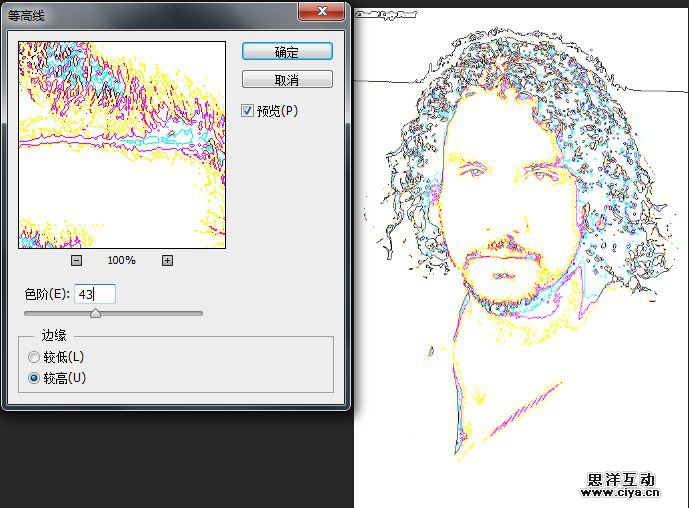Close the 等高线 dialog with X
Screen dimensions: 689x508
pyautogui.click(x=322, y=10)
